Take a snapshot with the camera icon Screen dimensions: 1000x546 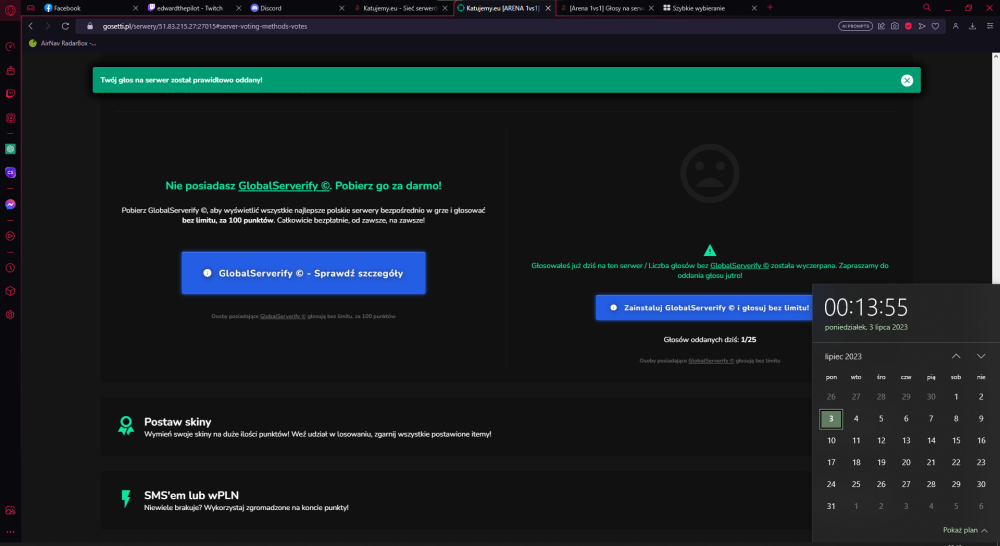pyautogui.click(x=895, y=26)
